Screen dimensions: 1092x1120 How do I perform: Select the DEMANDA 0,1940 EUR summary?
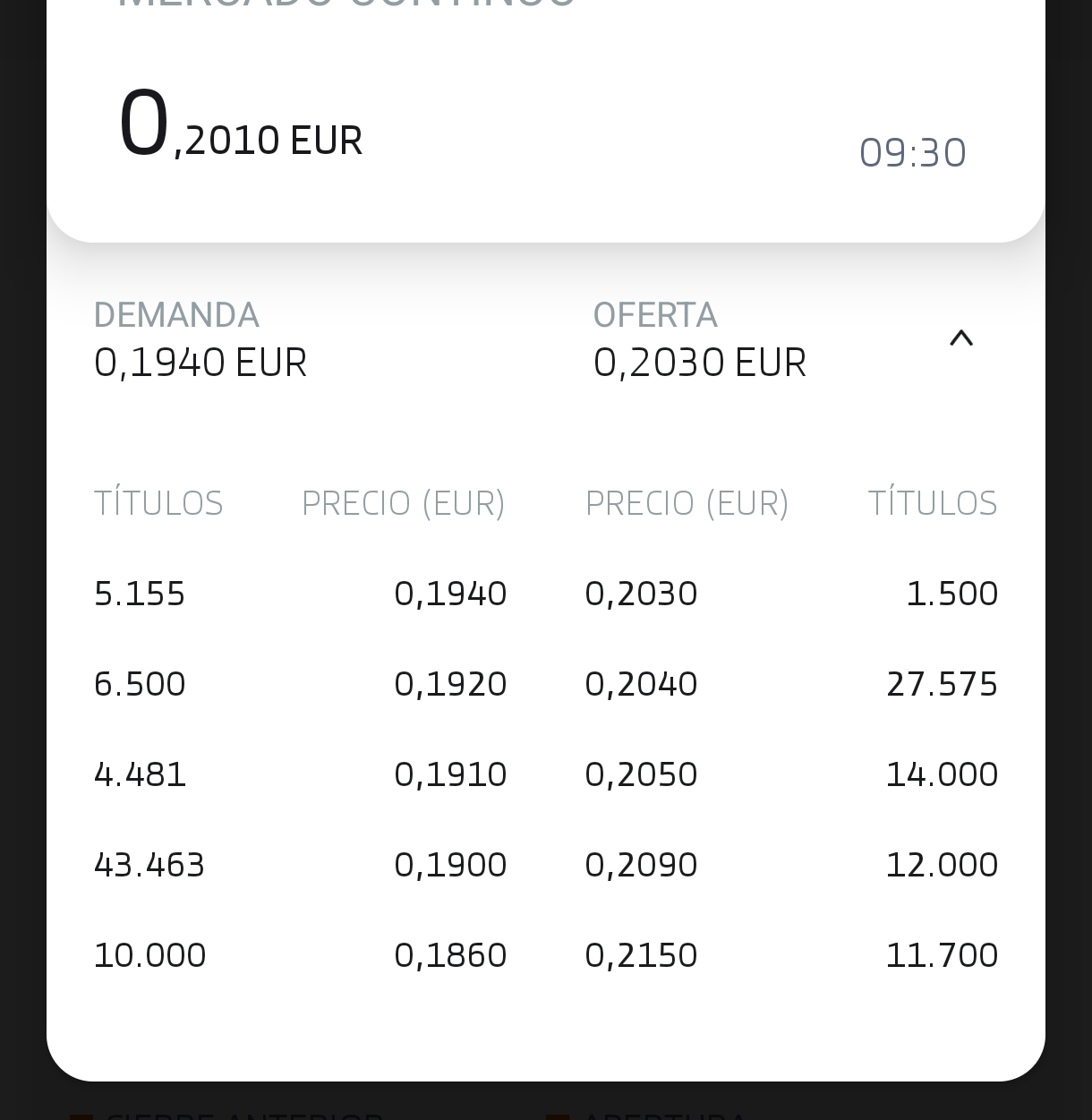point(200,340)
